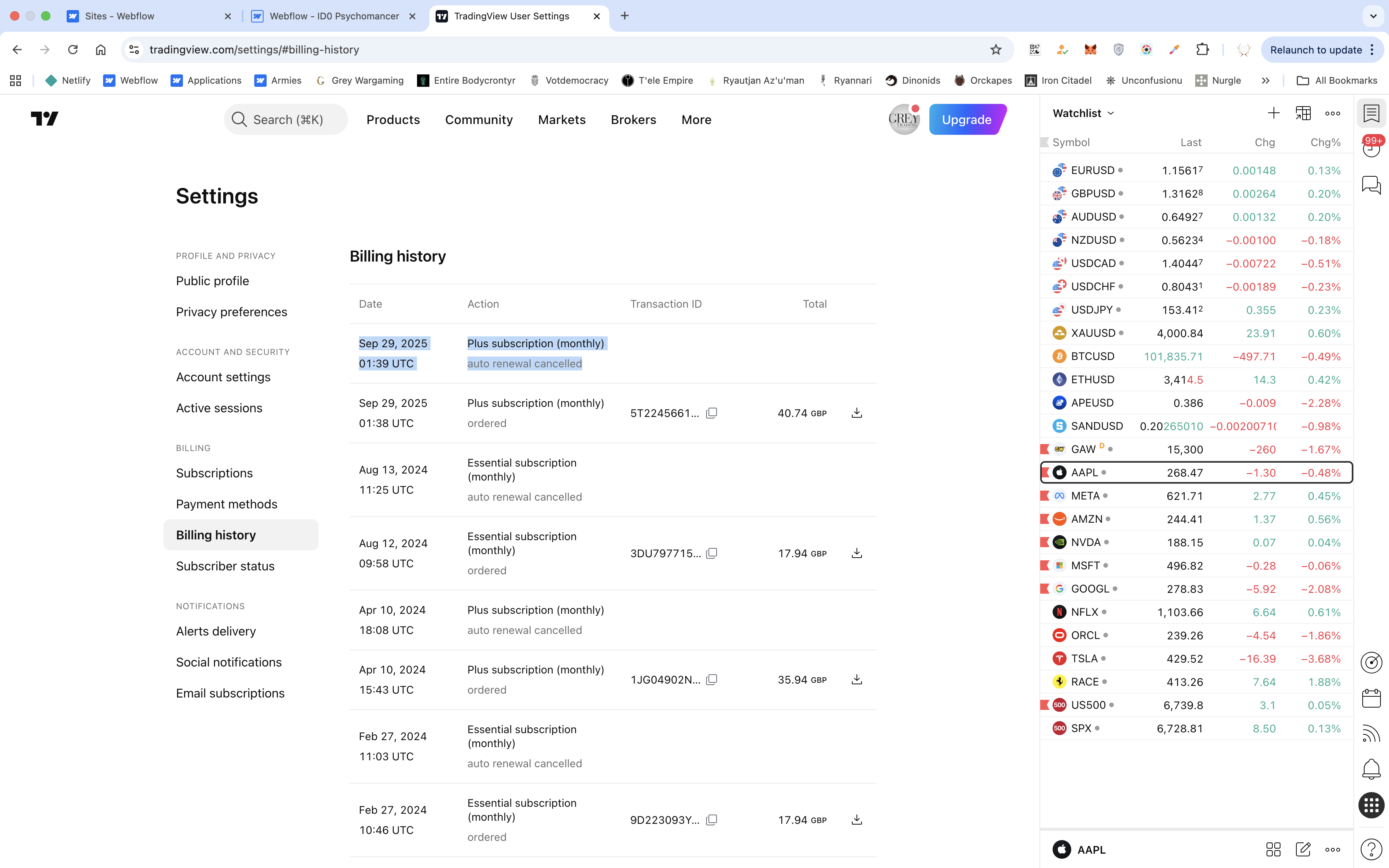Viewport: 1389px width, 868px height.
Task: Open chats icon in right sidebar
Action: pyautogui.click(x=1371, y=185)
